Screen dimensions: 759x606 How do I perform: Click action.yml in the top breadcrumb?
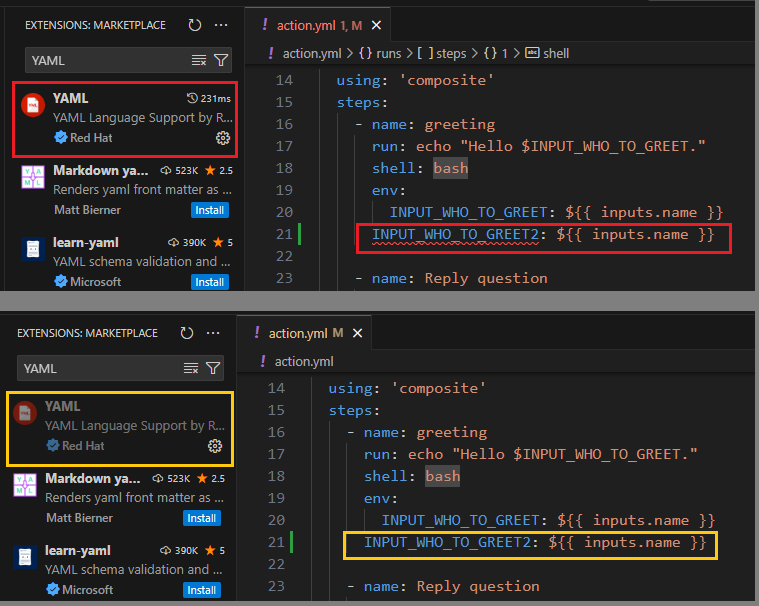coord(312,53)
